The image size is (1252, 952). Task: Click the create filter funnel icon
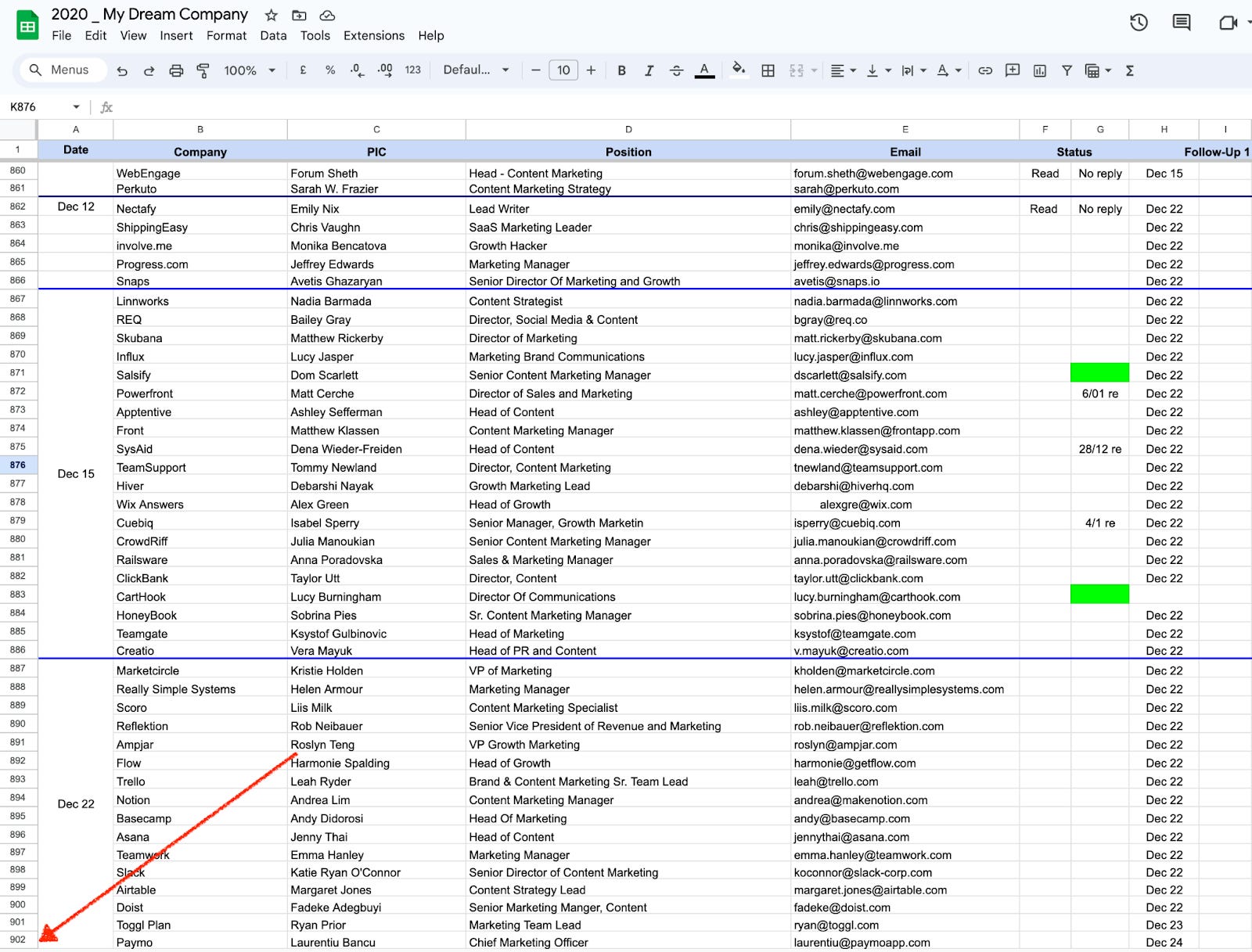pyautogui.click(x=1067, y=70)
